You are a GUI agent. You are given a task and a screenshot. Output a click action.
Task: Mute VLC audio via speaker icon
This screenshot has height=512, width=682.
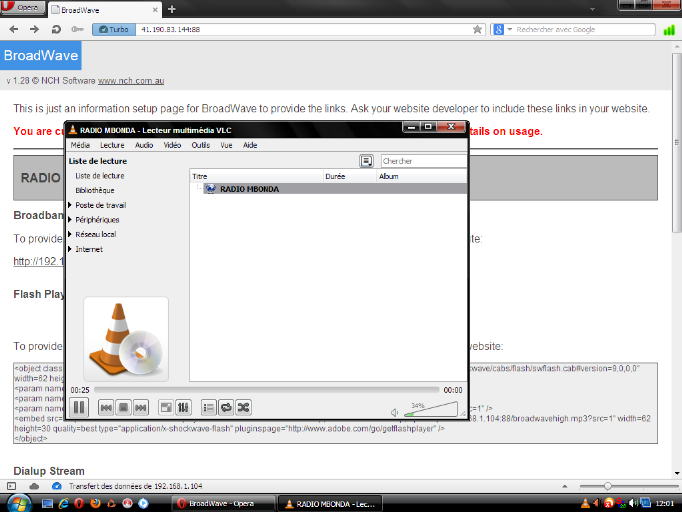pyautogui.click(x=394, y=412)
